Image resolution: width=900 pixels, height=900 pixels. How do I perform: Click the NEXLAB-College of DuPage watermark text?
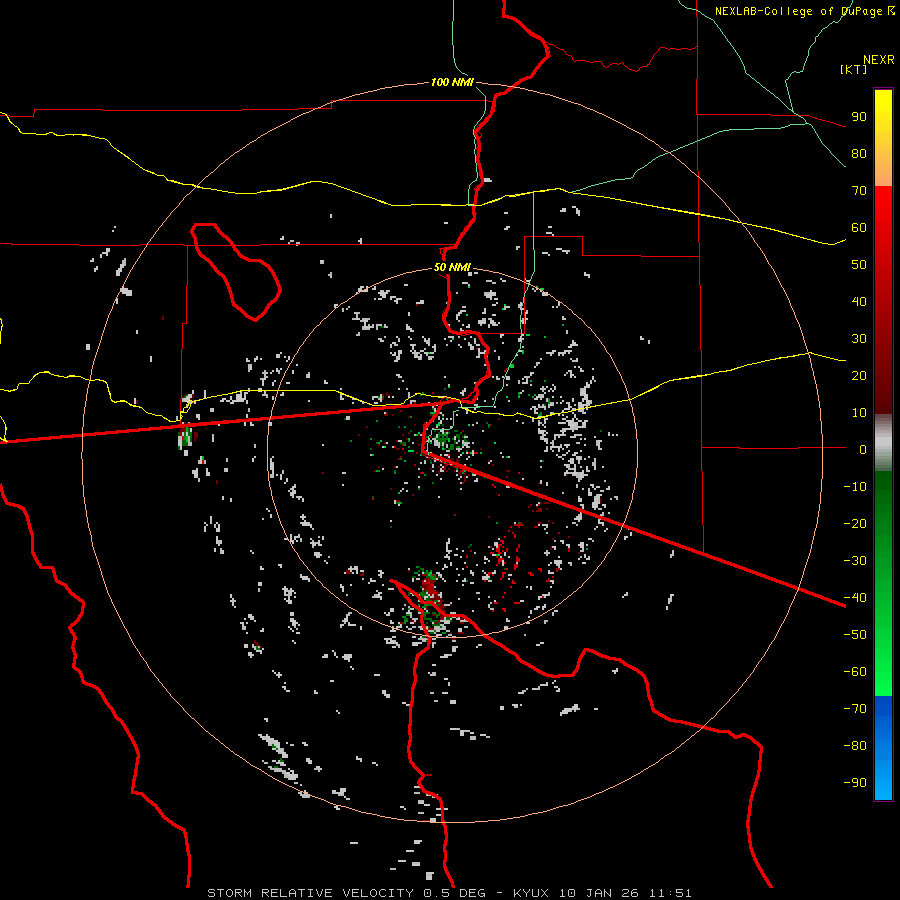click(x=804, y=11)
